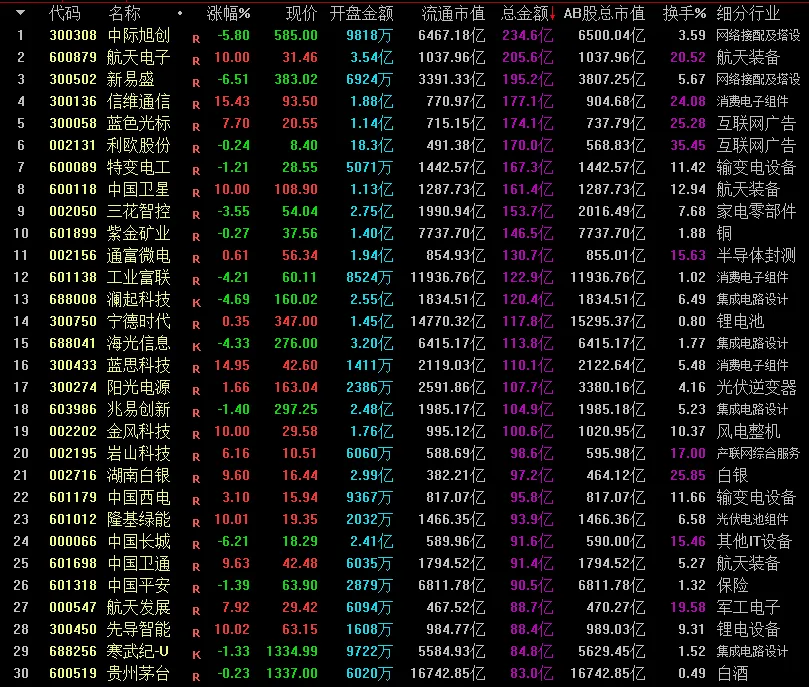Click price 1337.00 of 贵州茅台
Screen dimensions: 809x687
[292, 673]
